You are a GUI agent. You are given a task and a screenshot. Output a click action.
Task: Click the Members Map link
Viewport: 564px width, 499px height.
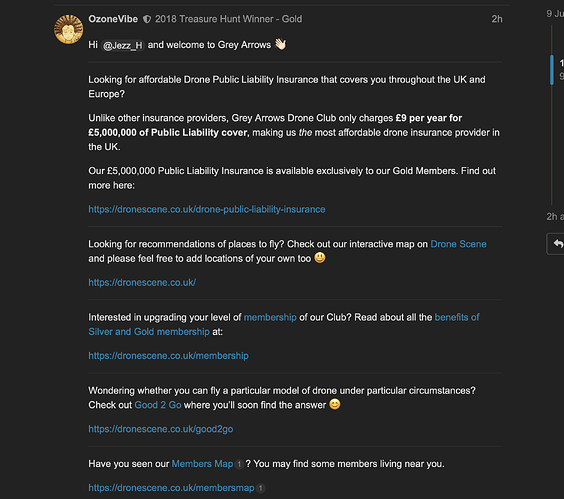[x=202, y=464]
